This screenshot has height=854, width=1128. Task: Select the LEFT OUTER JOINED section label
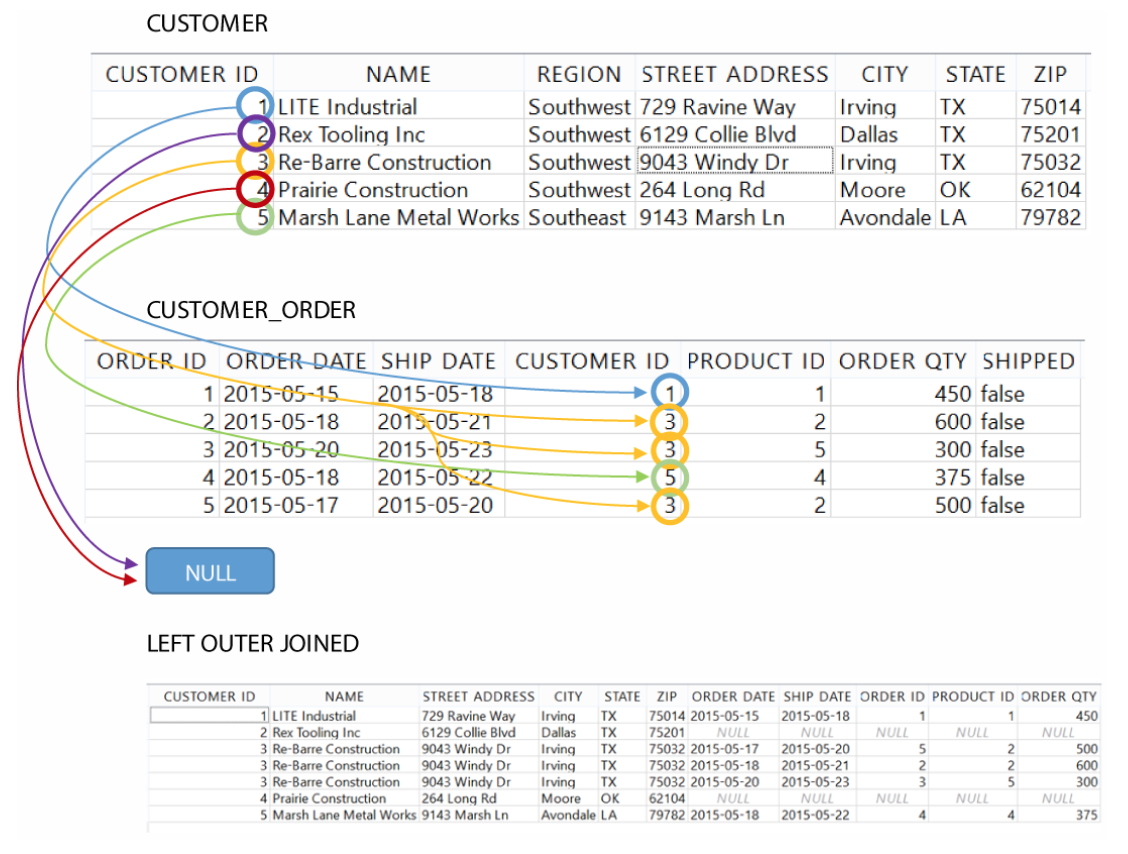pos(253,643)
